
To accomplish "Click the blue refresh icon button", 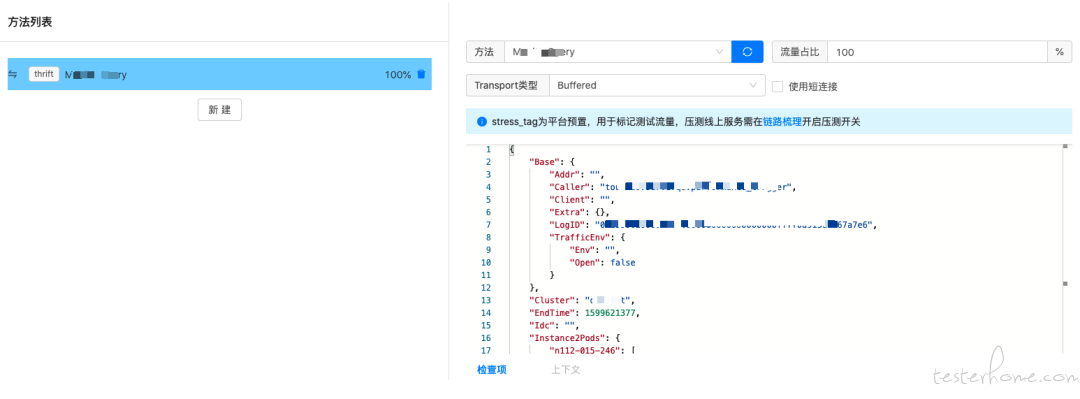I will tap(747, 52).
